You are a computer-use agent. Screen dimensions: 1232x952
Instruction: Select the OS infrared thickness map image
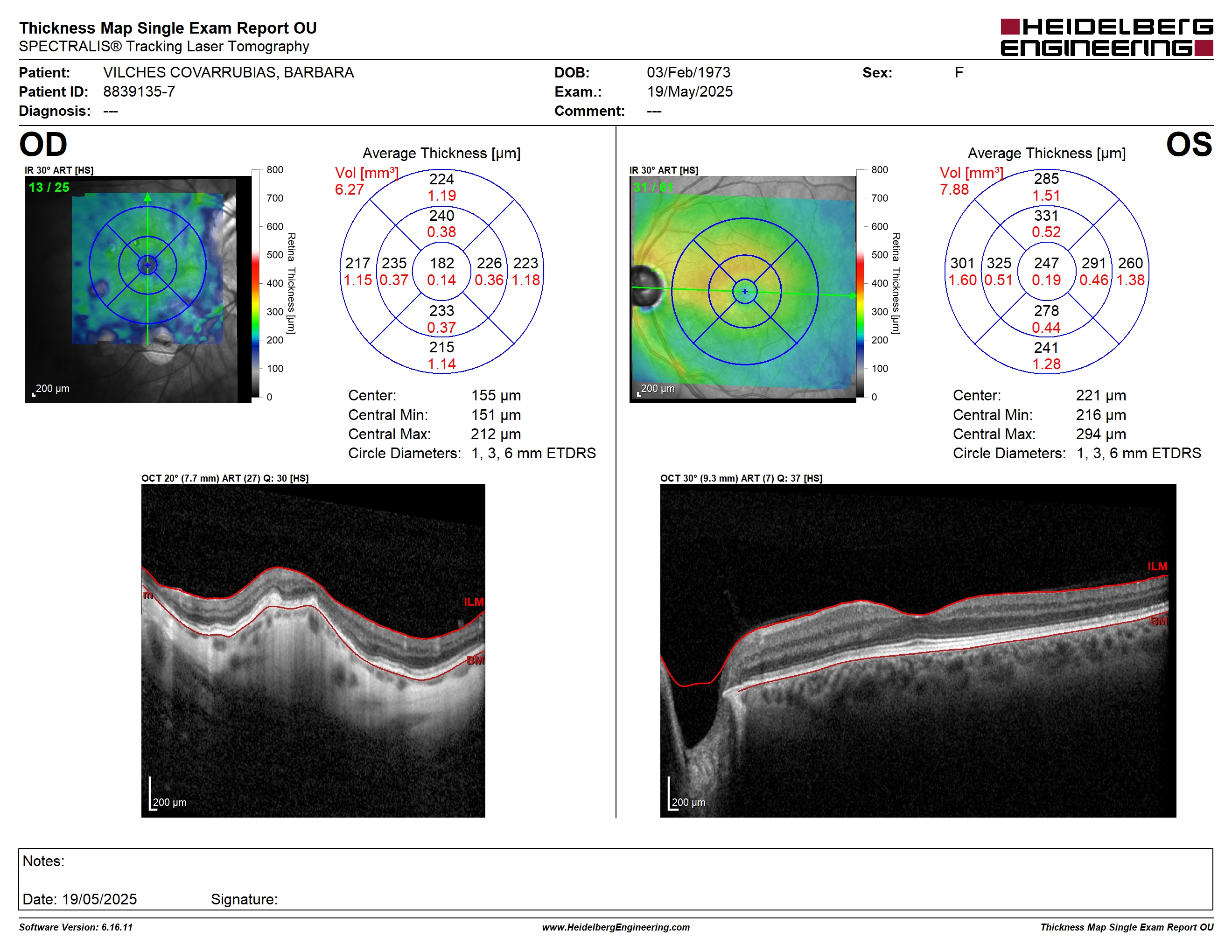pyautogui.click(x=742, y=289)
